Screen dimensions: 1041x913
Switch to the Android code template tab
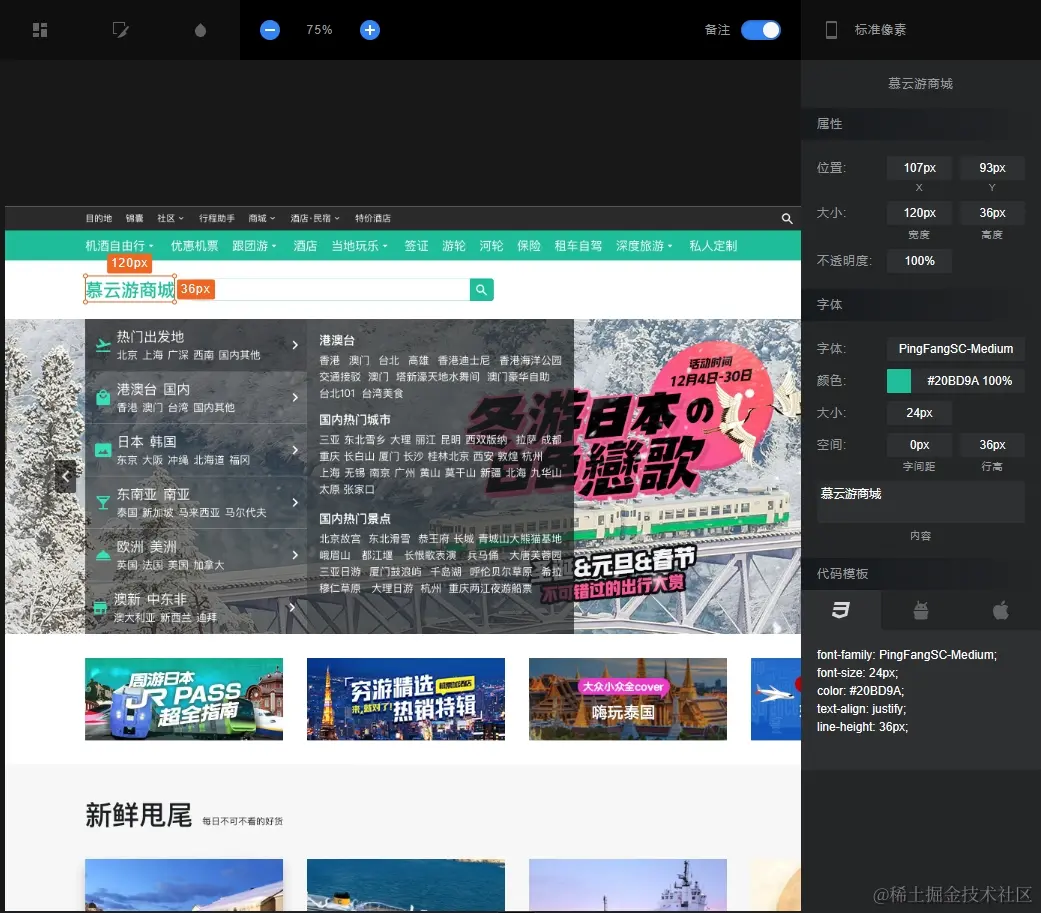(921, 610)
